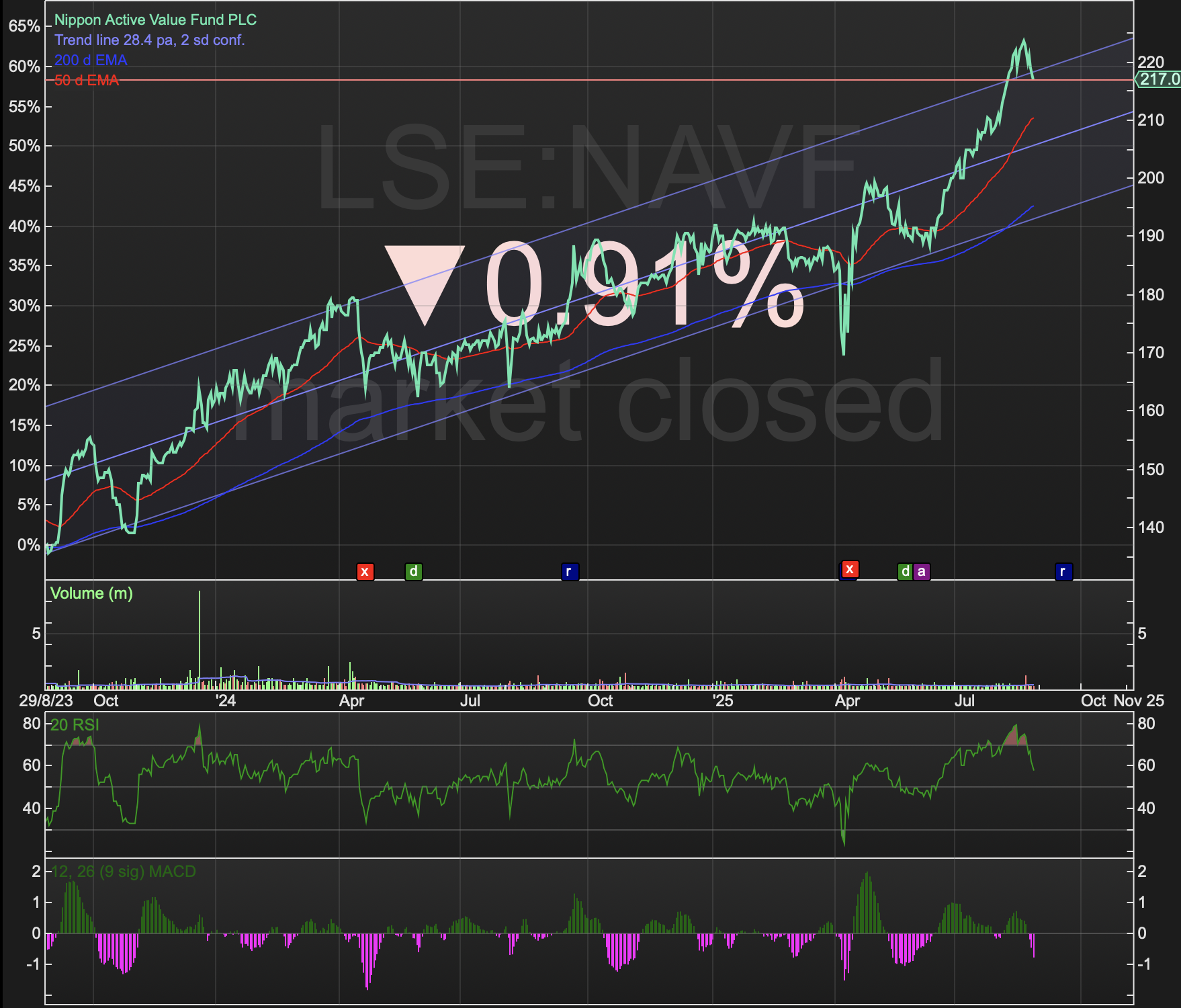Screen dimensions: 1181x1008
Task: Select the Volume (m) panel label
Action: [x=91, y=593]
